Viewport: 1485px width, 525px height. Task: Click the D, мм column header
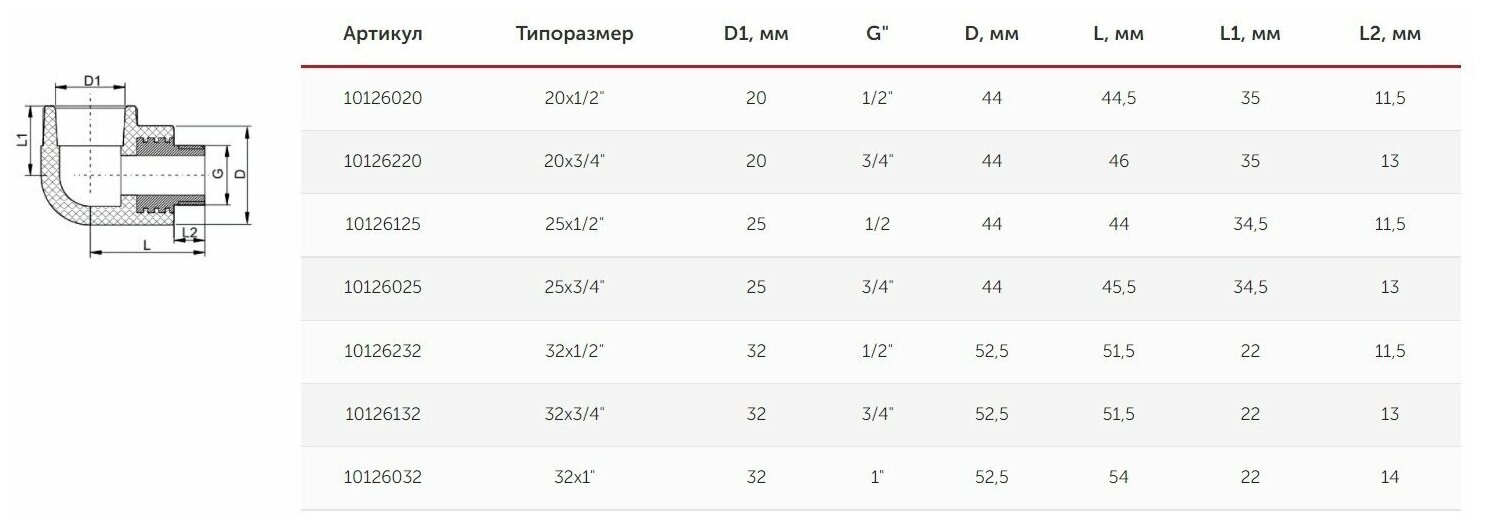point(991,34)
